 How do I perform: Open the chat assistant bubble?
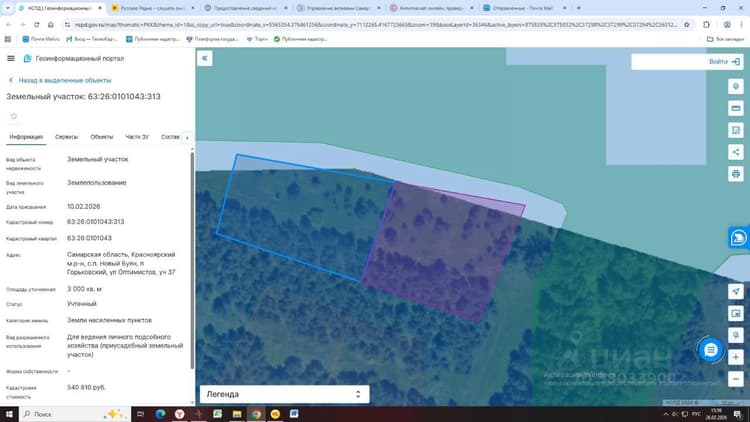point(739,237)
